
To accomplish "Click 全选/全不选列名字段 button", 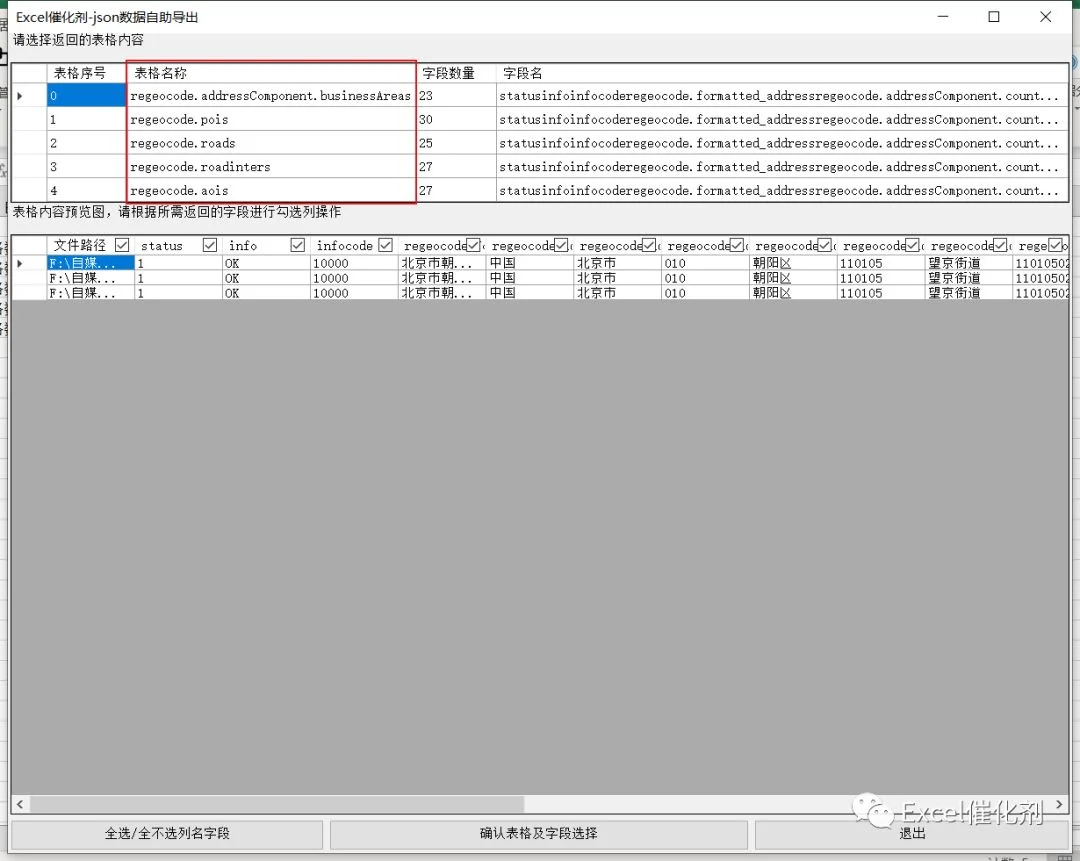I will [167, 833].
